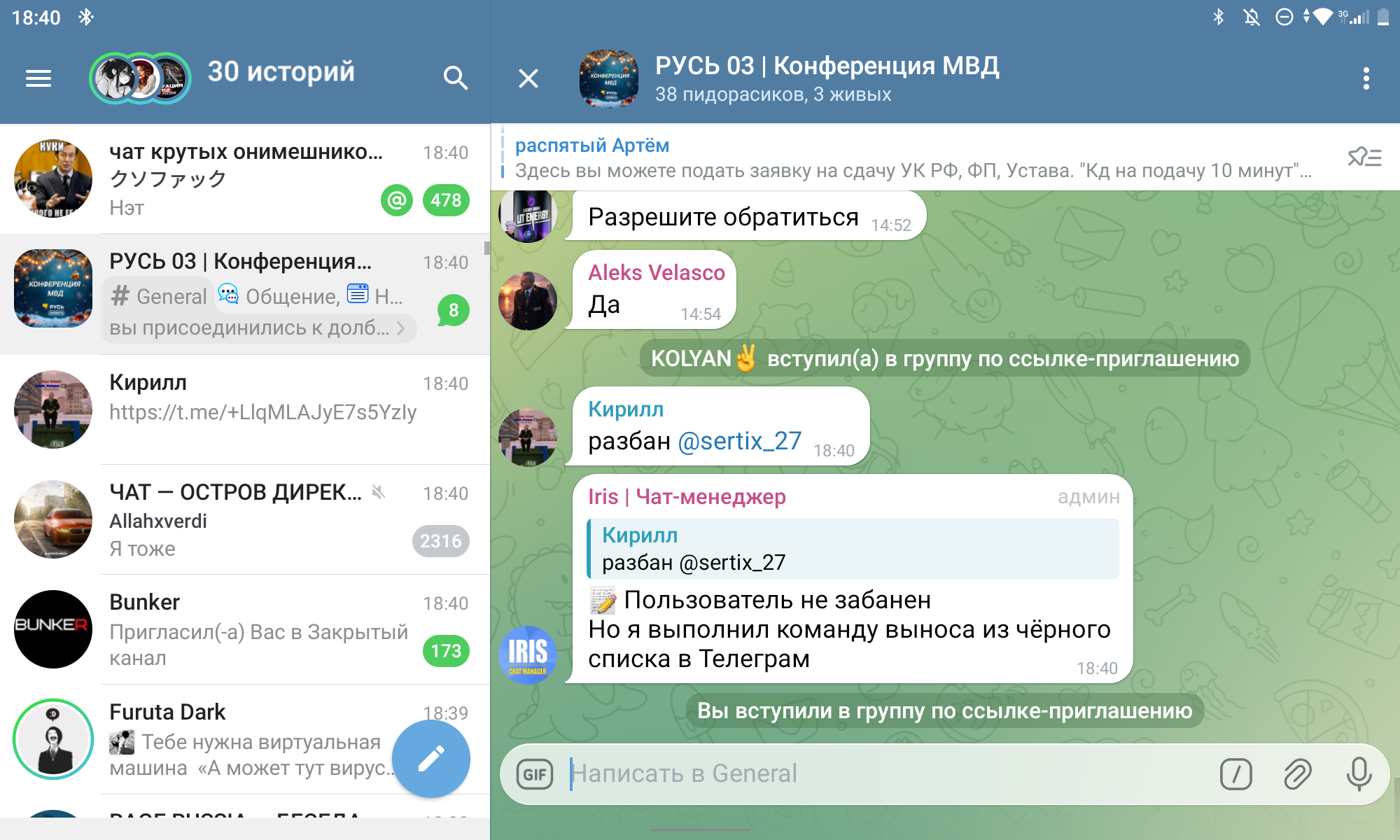Open the muted ЧАТ — ОСТРОВ ДИРЕК chat
Image resolution: width=1400 pixels, height=840 pixels.
click(x=245, y=519)
